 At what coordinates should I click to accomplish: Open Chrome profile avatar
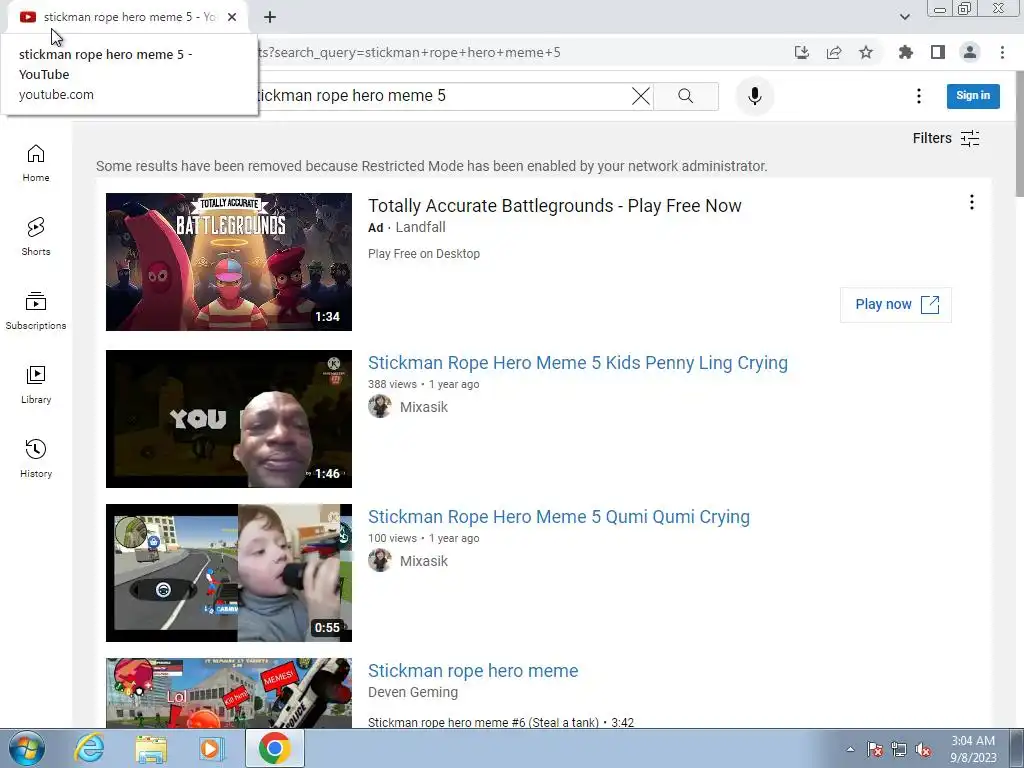click(x=970, y=52)
